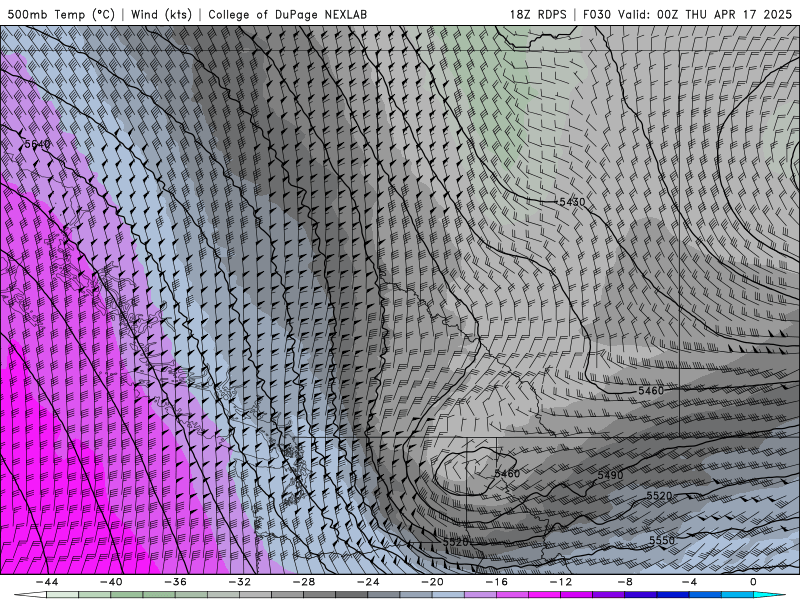Click the -12 color scale label
Image resolution: width=800 pixels, height=600 pixels.
click(561, 582)
